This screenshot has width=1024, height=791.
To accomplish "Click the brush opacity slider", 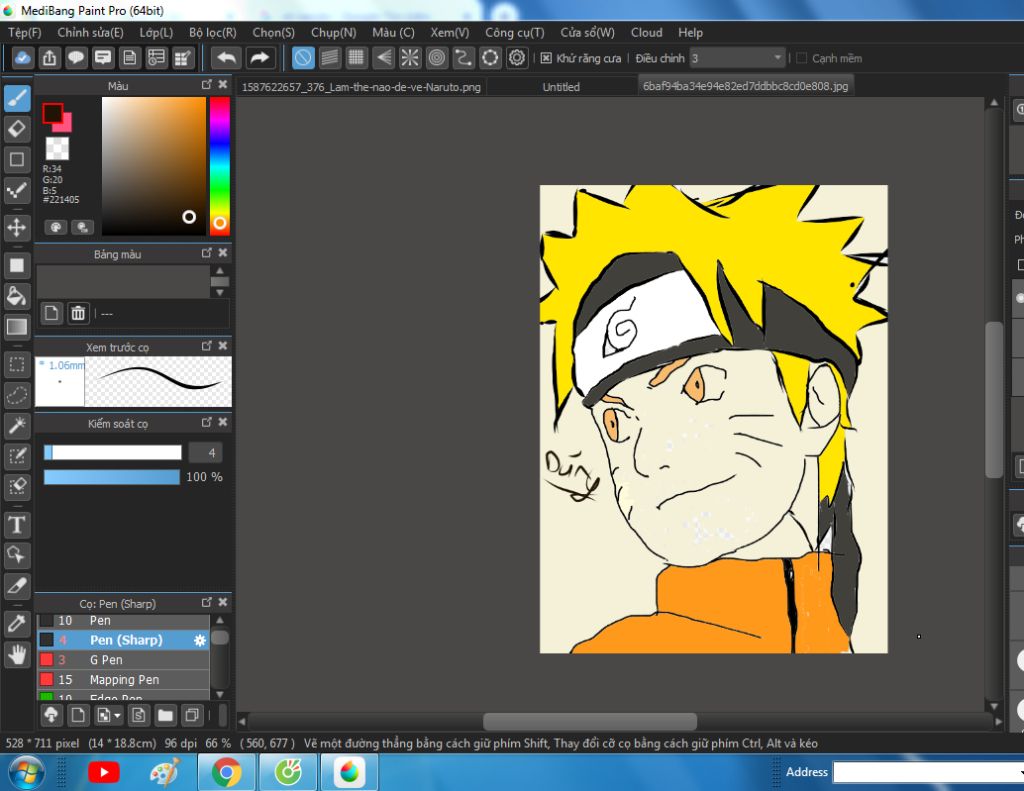I will [x=112, y=477].
